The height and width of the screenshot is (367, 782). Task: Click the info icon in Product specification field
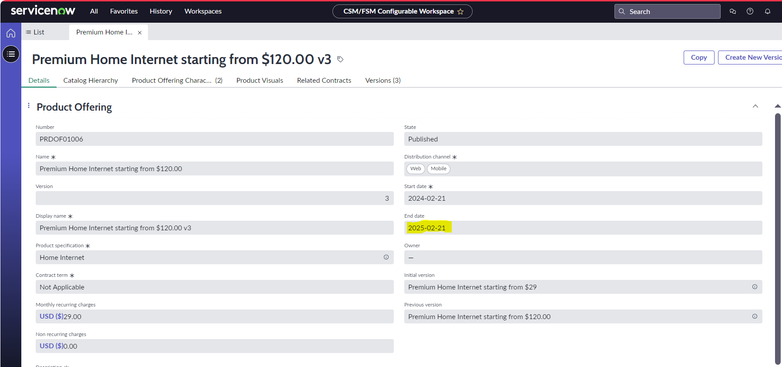386,257
